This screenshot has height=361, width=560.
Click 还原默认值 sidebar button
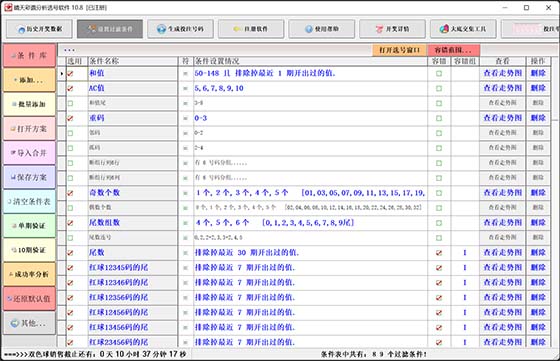click(x=30, y=299)
